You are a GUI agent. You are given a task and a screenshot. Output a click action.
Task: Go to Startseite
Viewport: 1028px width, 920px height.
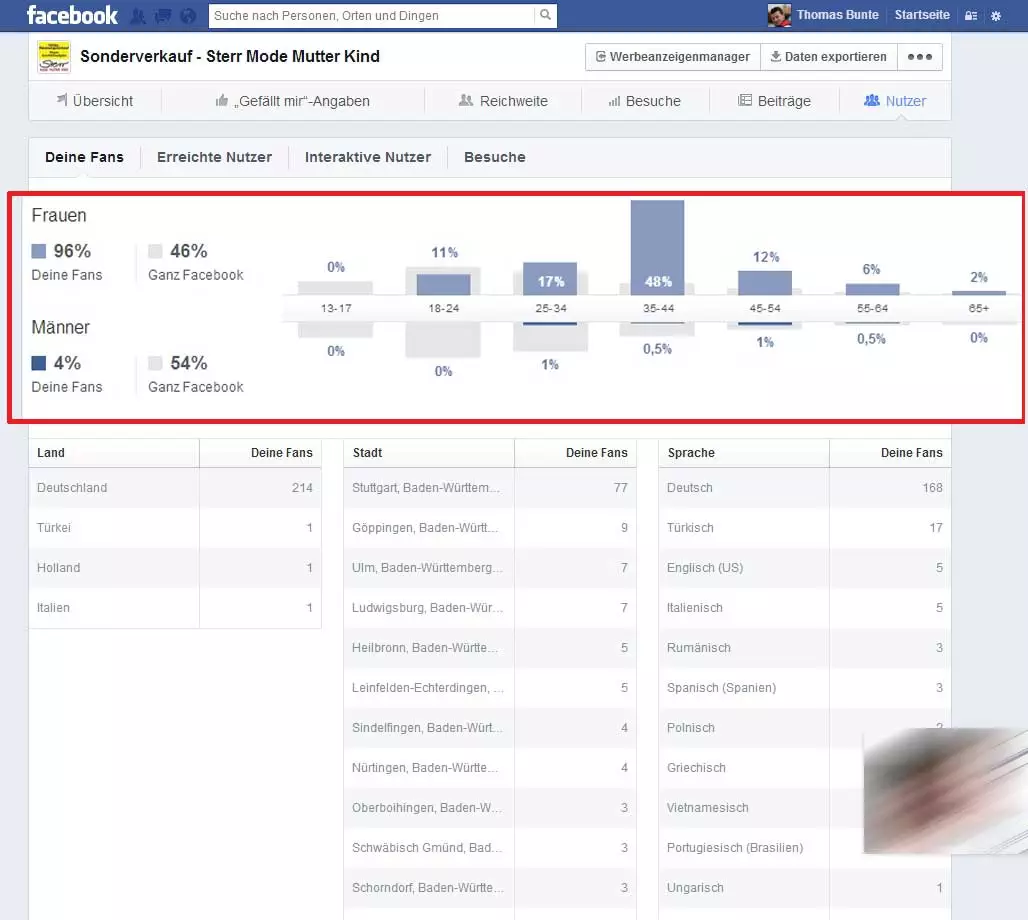[x=922, y=15]
